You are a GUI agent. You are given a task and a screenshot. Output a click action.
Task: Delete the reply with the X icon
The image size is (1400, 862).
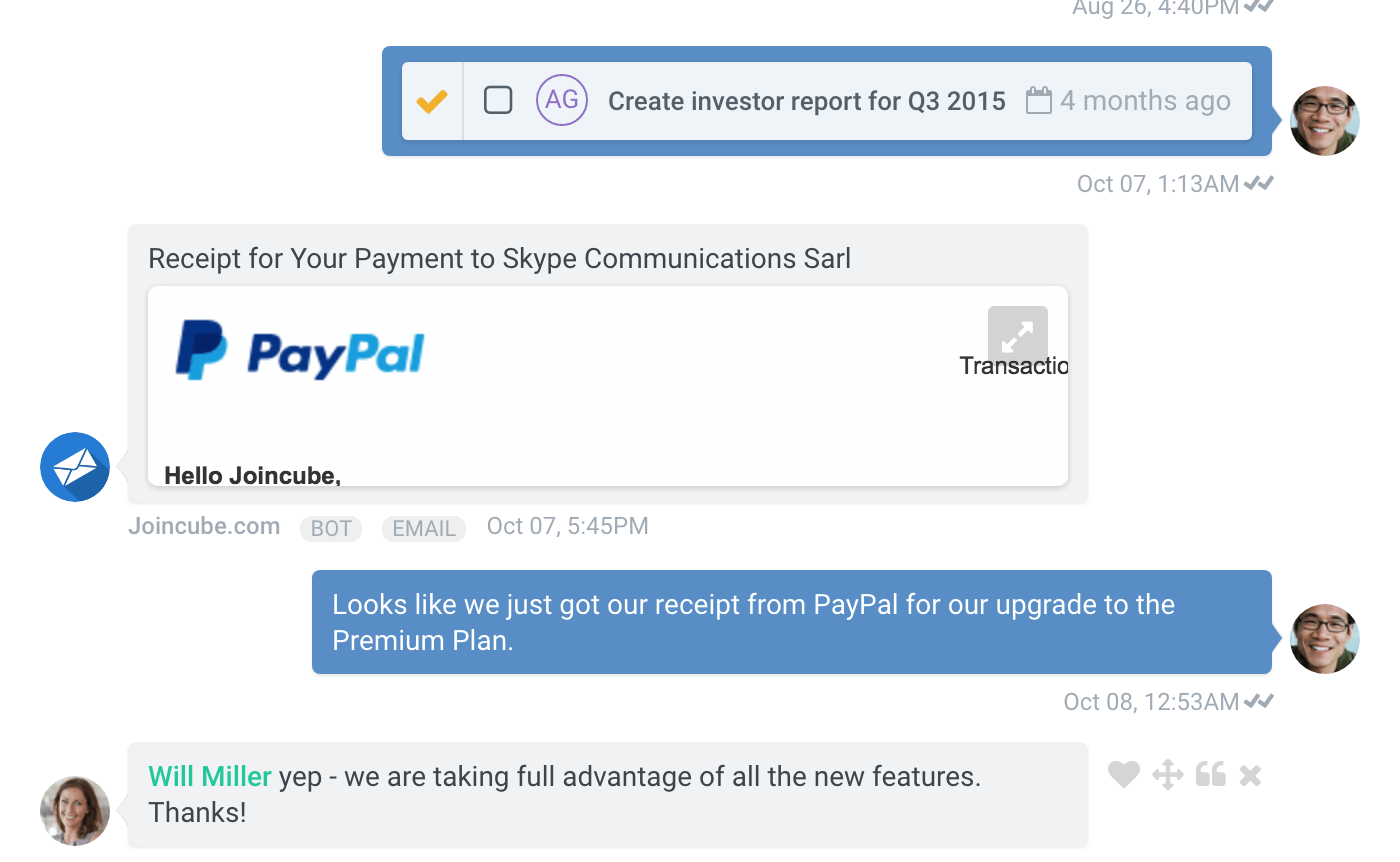tap(1250, 774)
